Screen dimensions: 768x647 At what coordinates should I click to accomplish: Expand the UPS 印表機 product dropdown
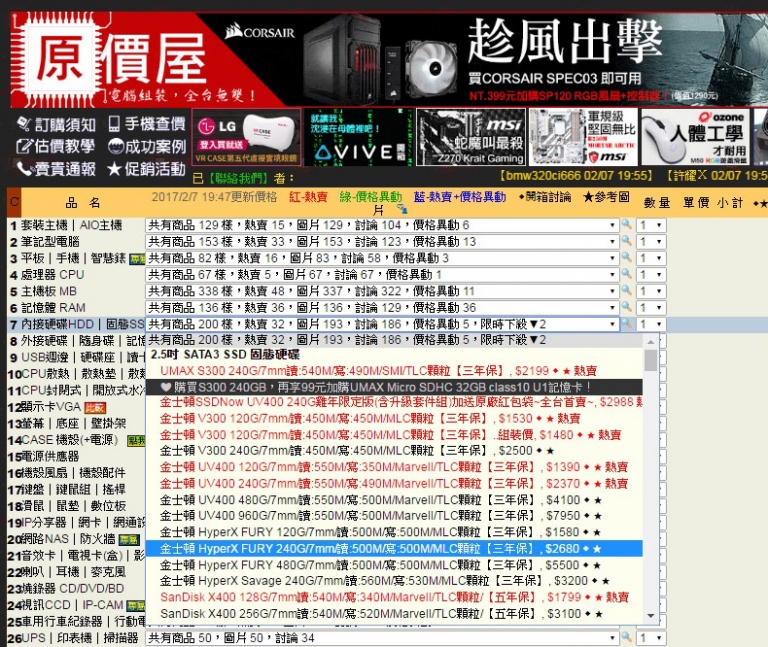(x=382, y=638)
